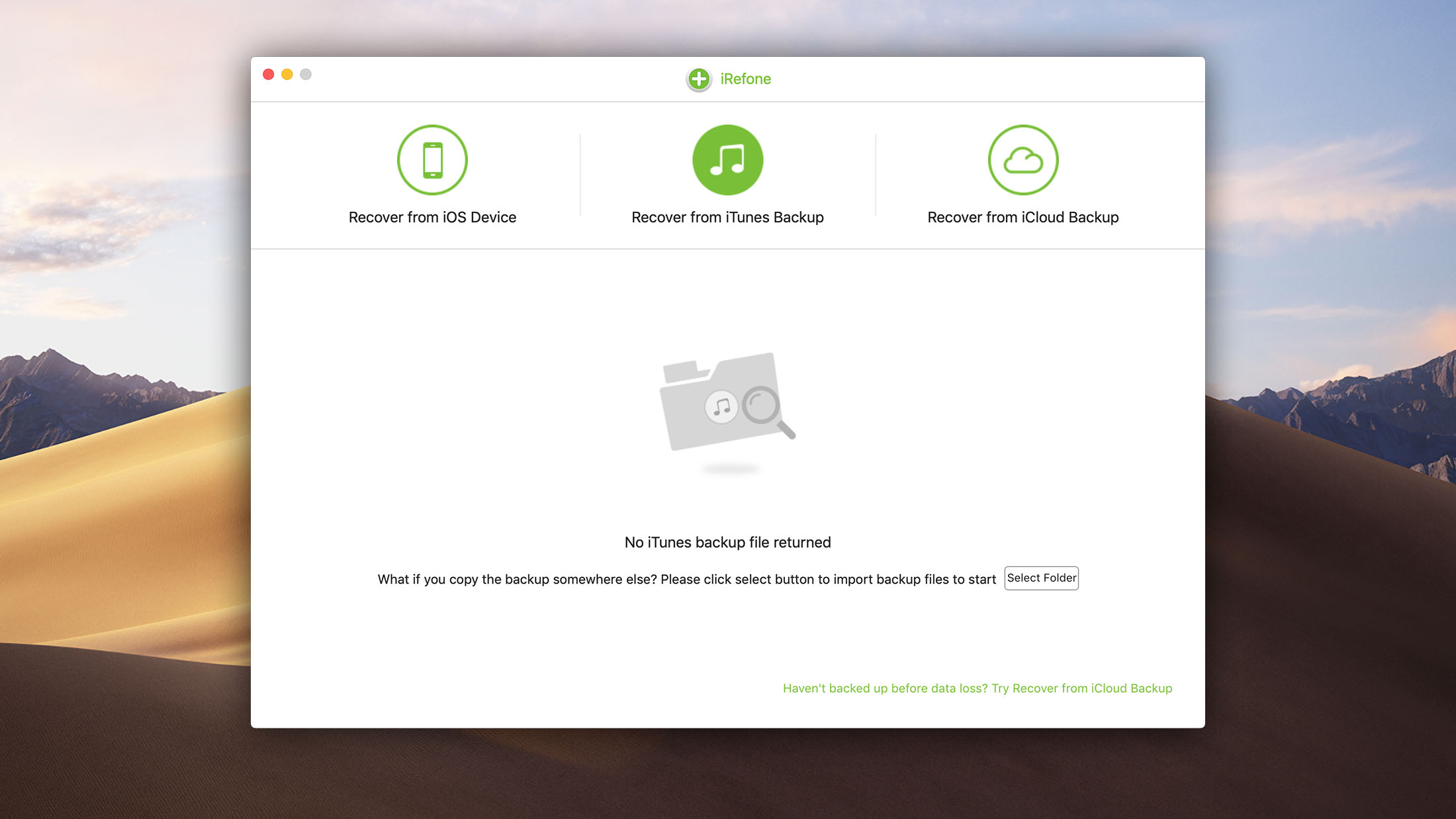Click the iTunes Backup music note icon

727,160
